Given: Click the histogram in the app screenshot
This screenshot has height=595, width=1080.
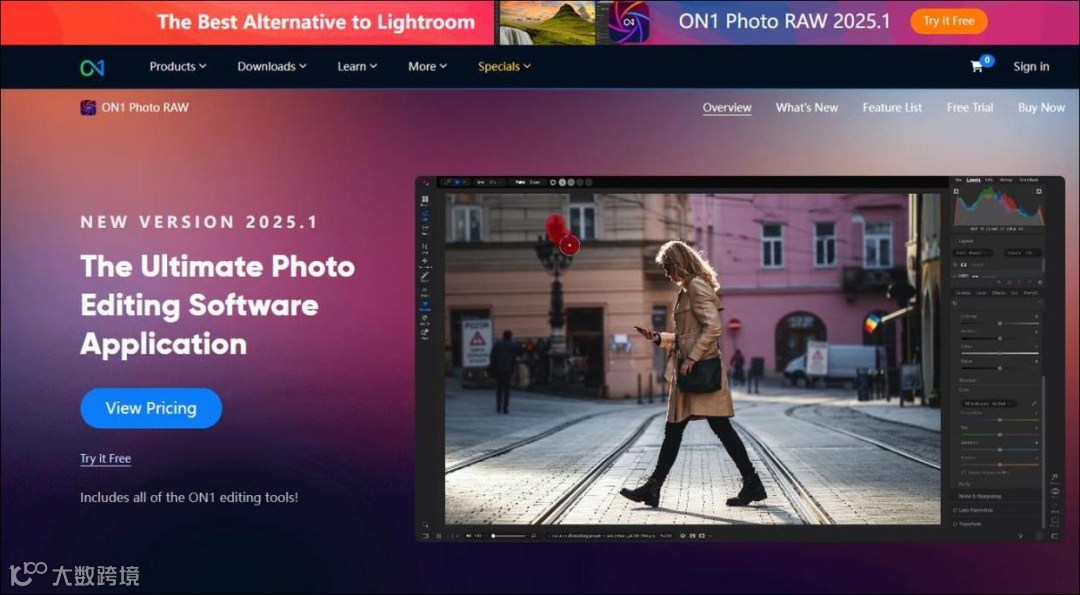Looking at the screenshot, I should point(998,207).
